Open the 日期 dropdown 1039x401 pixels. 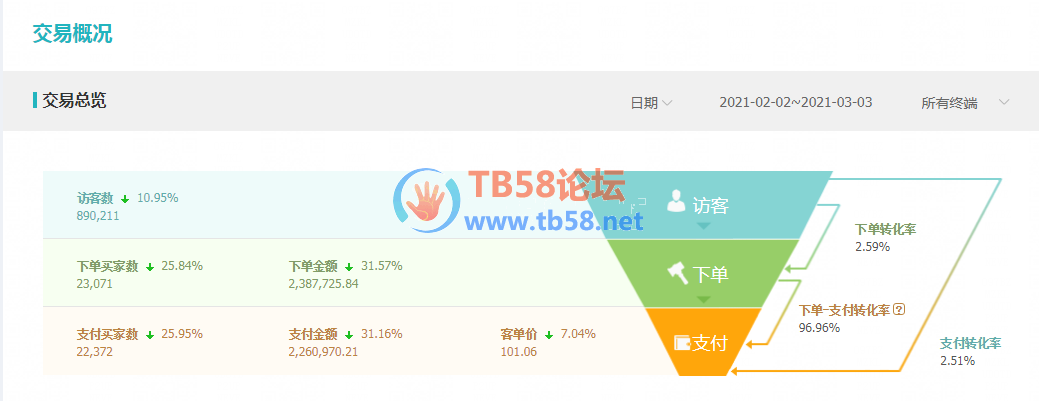click(x=651, y=103)
